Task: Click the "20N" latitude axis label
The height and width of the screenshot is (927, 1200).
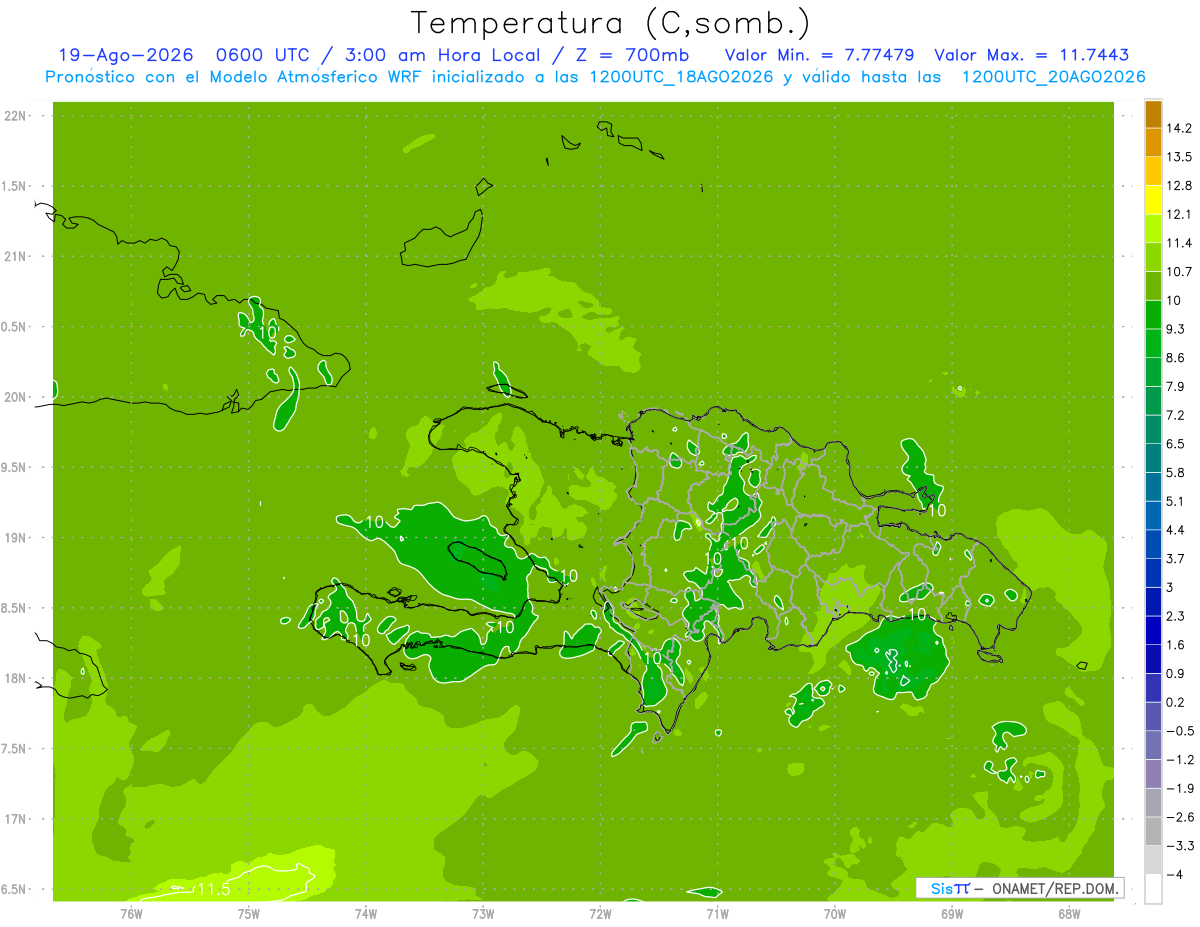Action: coord(14,397)
